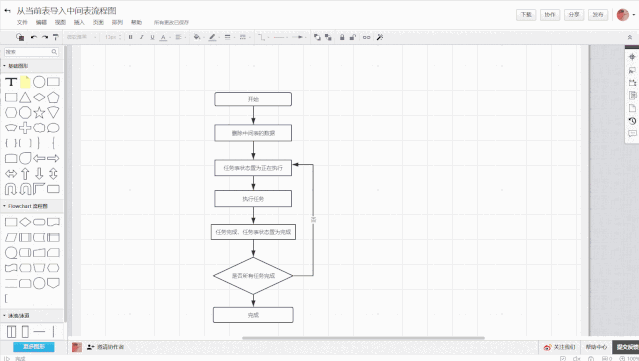Open the line dash style dropdown
This screenshot has width=639, height=361.
click(x=244, y=37)
